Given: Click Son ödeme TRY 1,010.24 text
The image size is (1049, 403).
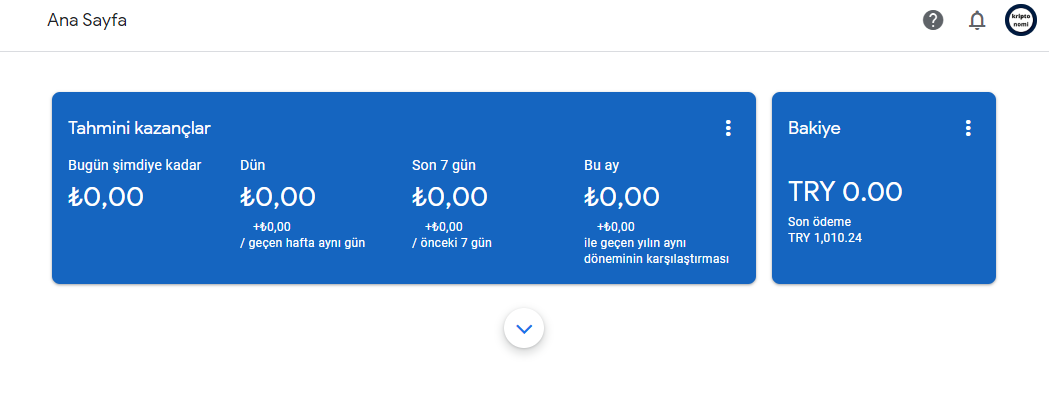Looking at the screenshot, I should [825, 229].
